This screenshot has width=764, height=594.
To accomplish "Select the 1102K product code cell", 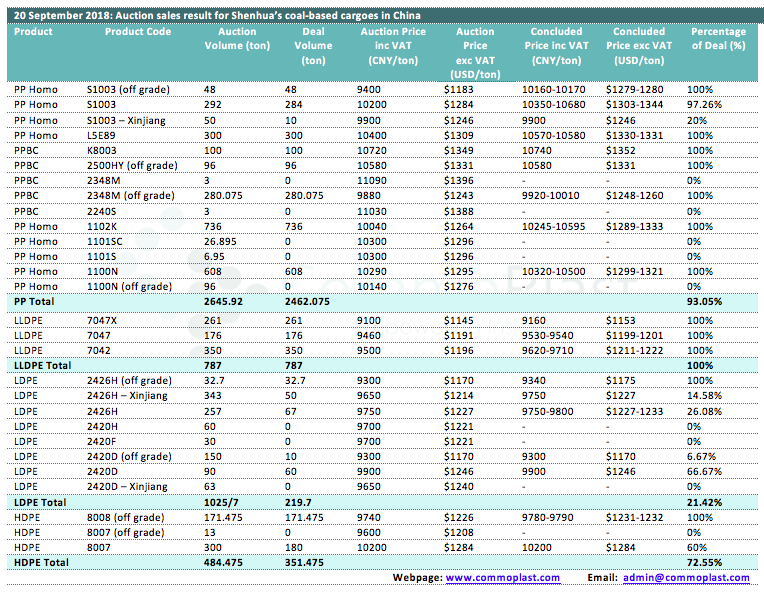I will (x=101, y=226).
